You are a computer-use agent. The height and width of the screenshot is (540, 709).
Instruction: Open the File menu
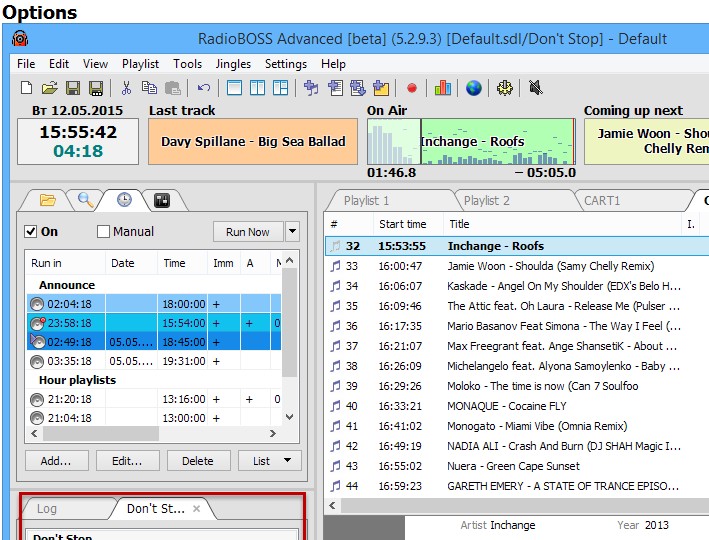click(x=26, y=64)
